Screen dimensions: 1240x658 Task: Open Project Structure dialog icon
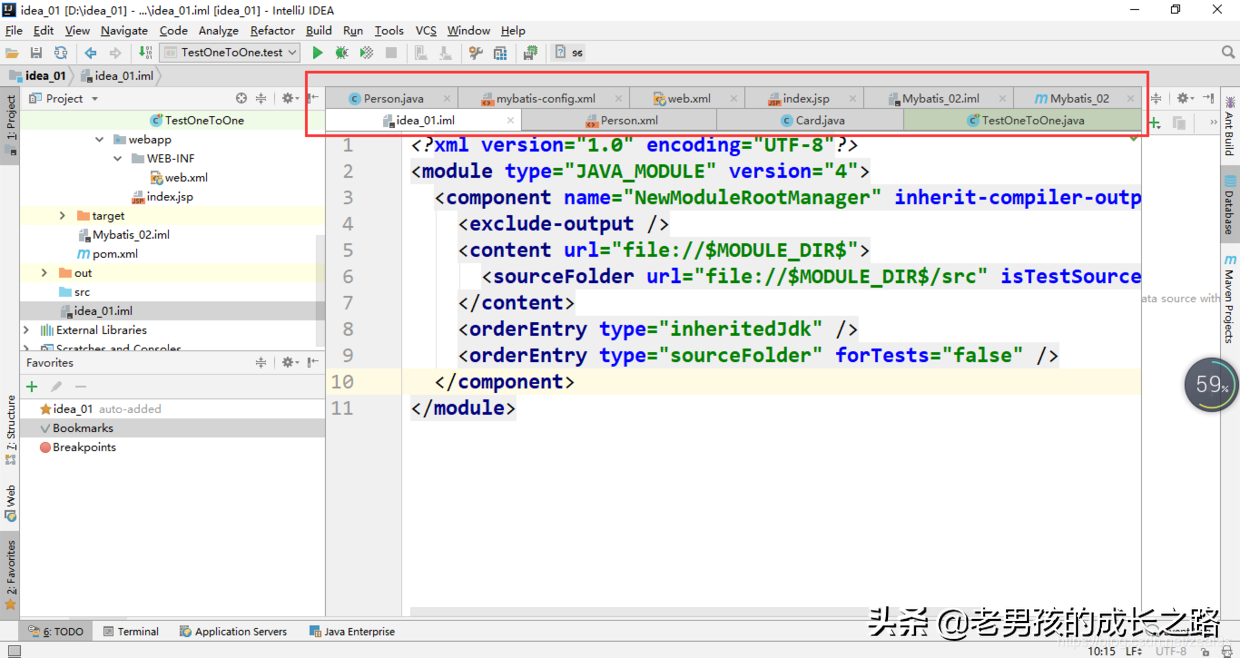501,52
